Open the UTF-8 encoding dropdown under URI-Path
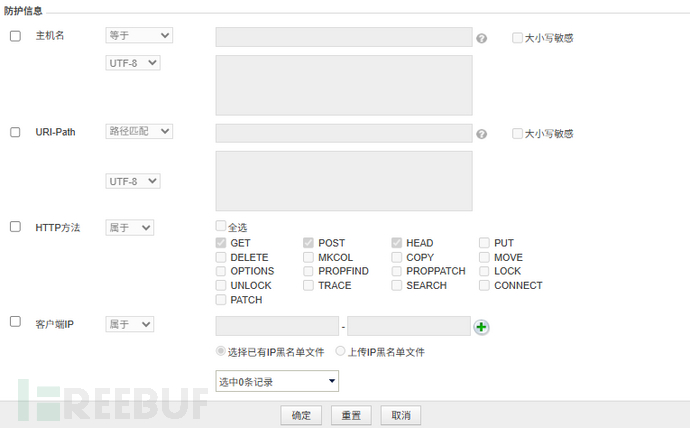The image size is (690, 428). (x=133, y=181)
